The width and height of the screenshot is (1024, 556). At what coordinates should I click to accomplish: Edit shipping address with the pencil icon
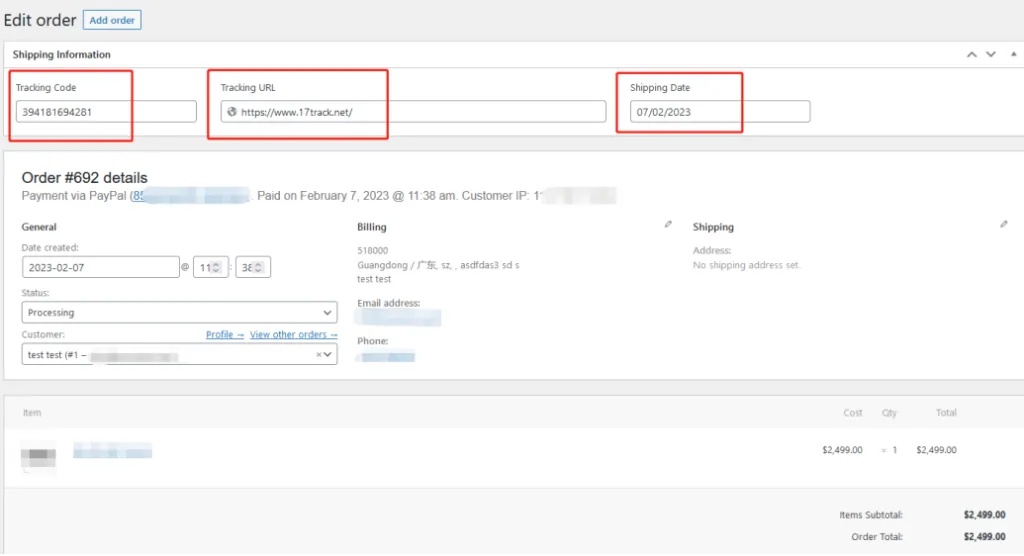[x=1004, y=225]
